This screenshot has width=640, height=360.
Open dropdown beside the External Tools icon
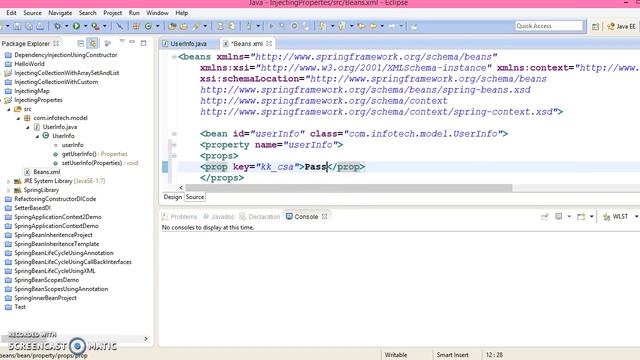(104, 26)
